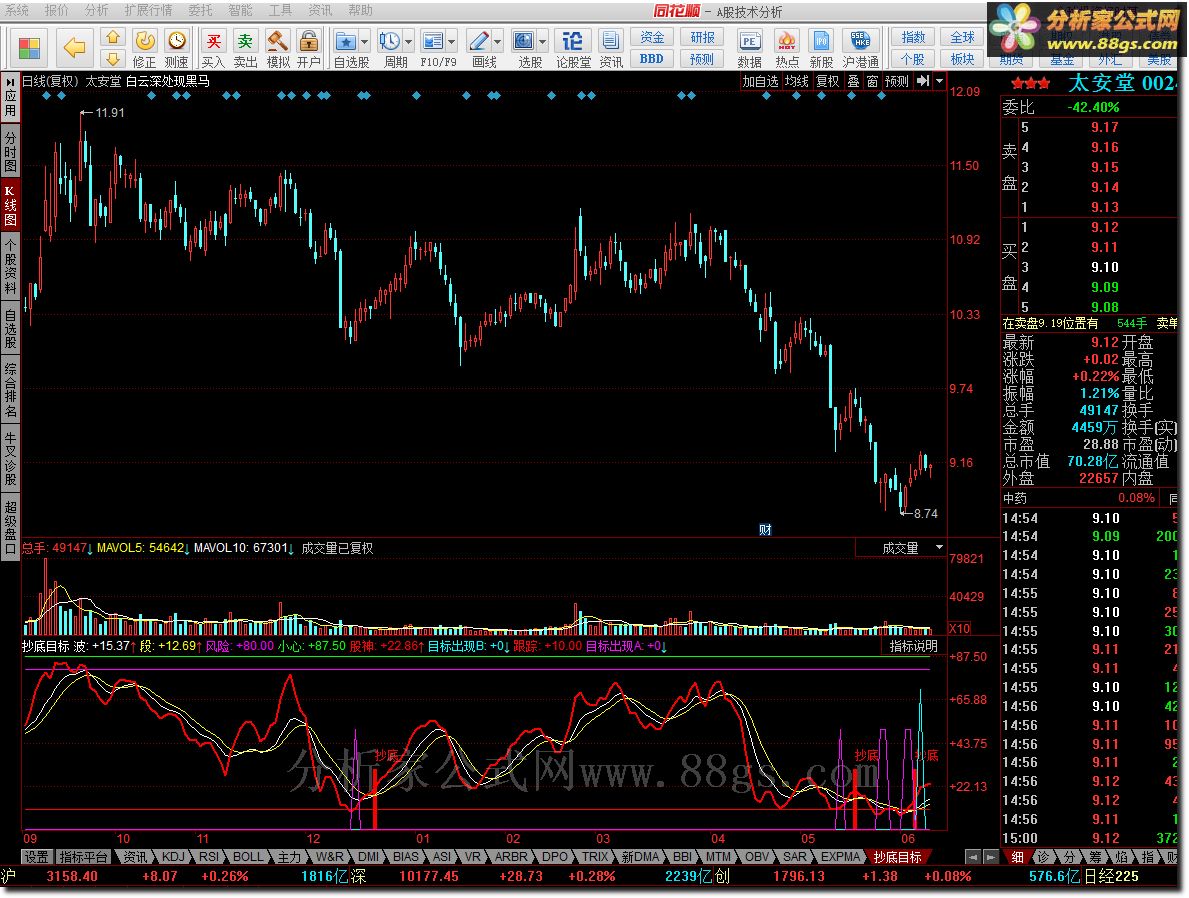Screen dimensions: 1189x898
Task: Open the 帮助 menu
Action: click(x=361, y=10)
